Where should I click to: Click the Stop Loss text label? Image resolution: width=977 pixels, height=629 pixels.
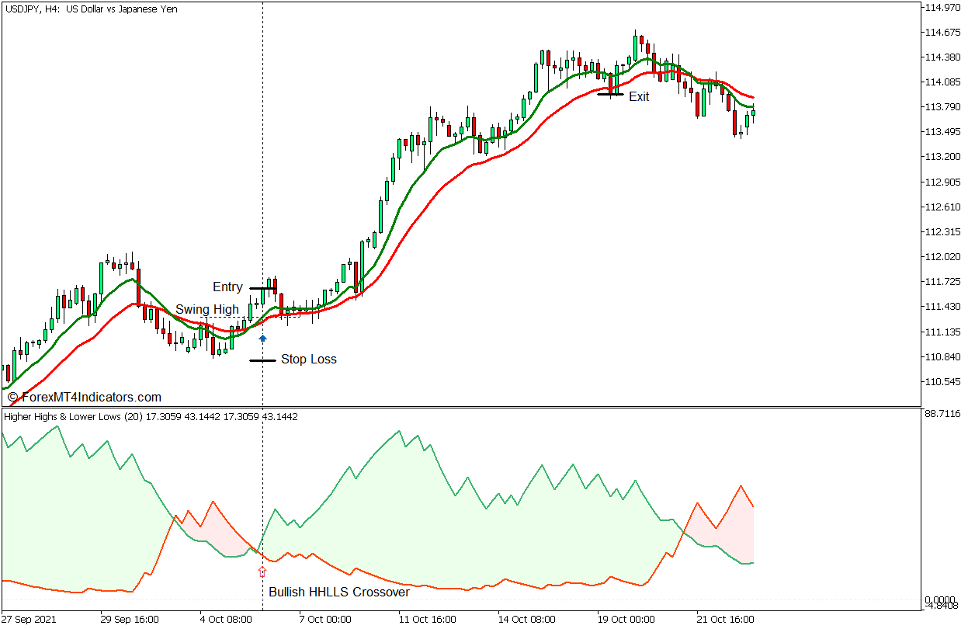tap(308, 359)
